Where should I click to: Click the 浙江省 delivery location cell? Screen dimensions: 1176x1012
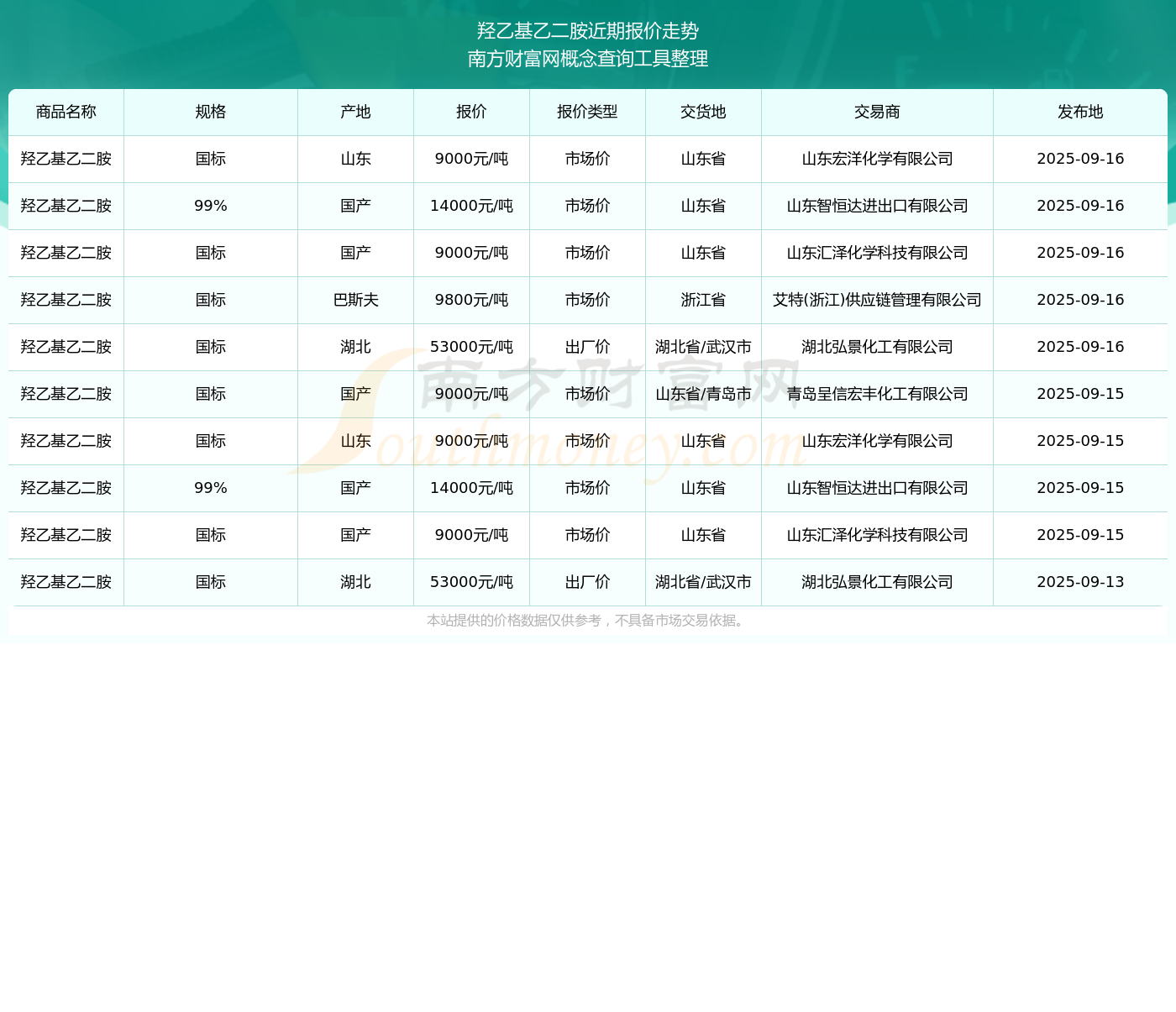point(704,300)
